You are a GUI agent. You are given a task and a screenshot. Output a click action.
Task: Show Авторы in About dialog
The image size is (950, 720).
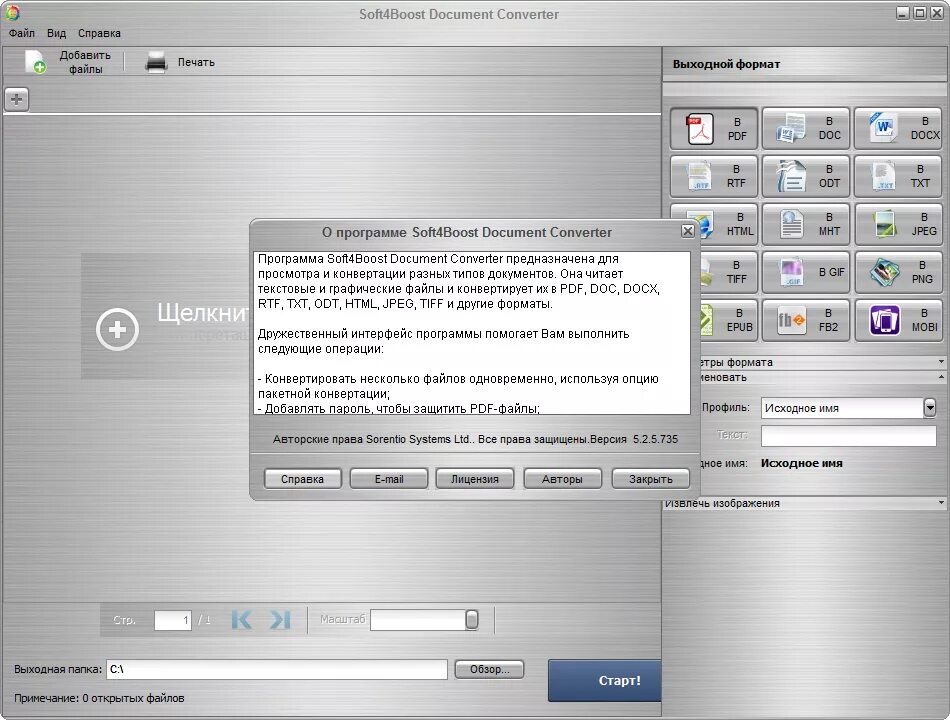click(562, 479)
